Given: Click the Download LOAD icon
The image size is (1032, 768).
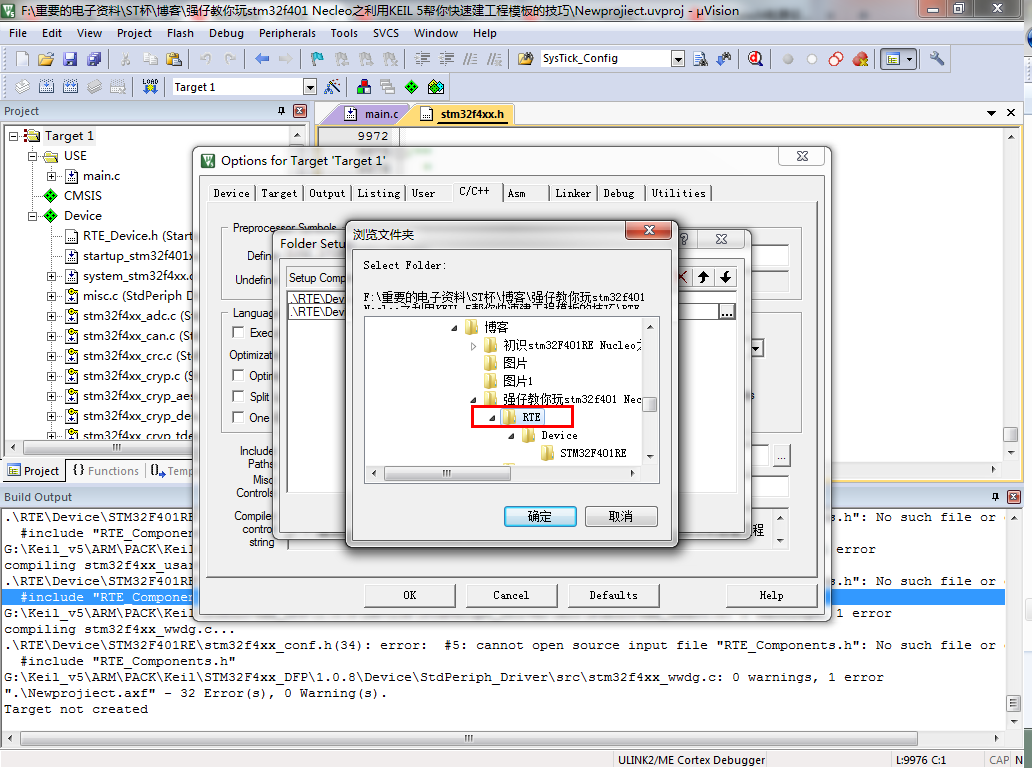Looking at the screenshot, I should 150,87.
